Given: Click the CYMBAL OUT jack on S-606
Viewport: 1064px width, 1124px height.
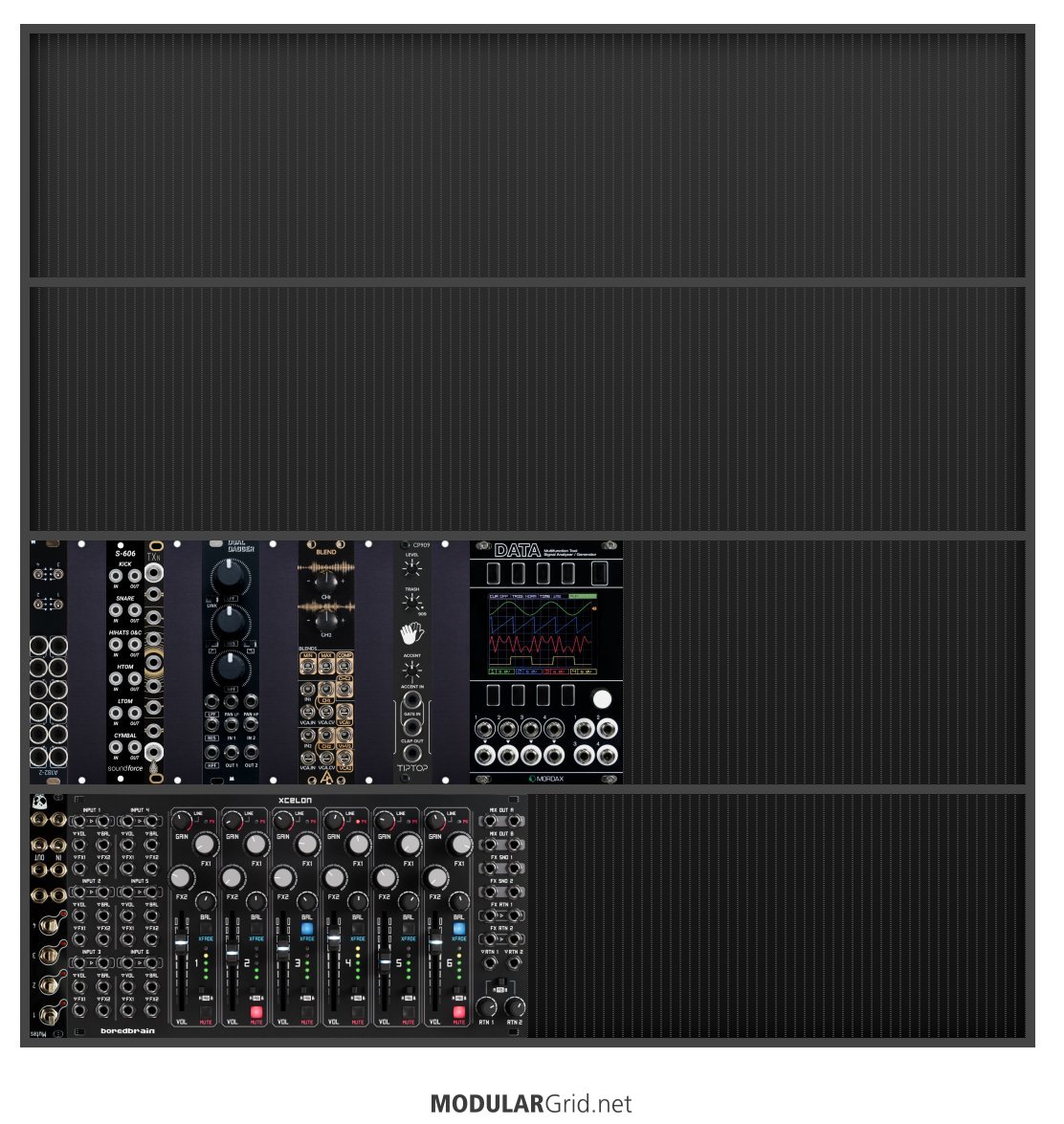Looking at the screenshot, I should point(134,747).
